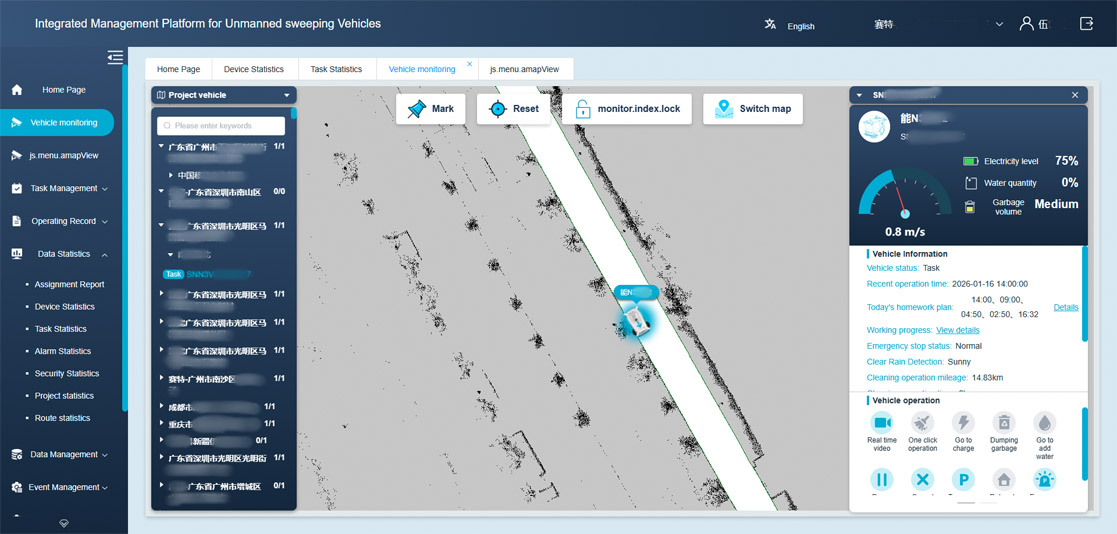1117x534 pixels.
Task: Click the logout icon in the top-right header
Action: [1086, 24]
